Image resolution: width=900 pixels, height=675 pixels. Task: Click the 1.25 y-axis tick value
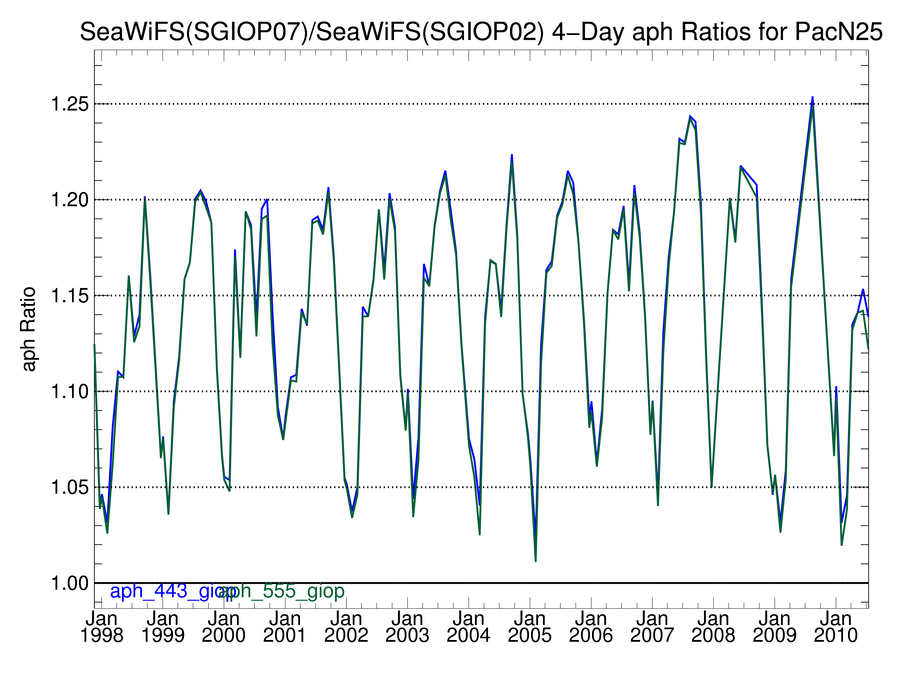coord(71,104)
